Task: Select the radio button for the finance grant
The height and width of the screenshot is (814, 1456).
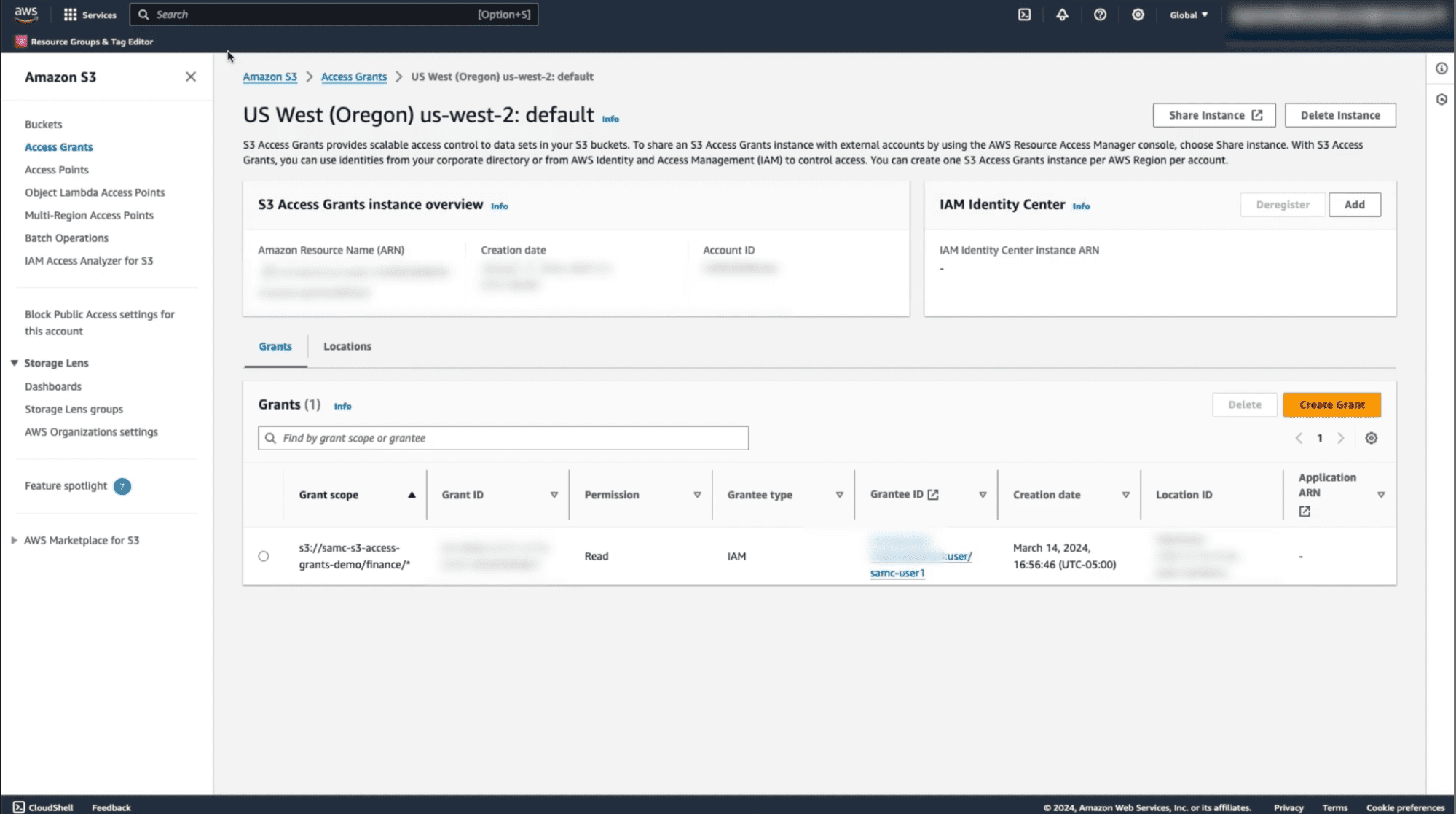Action: (x=264, y=556)
